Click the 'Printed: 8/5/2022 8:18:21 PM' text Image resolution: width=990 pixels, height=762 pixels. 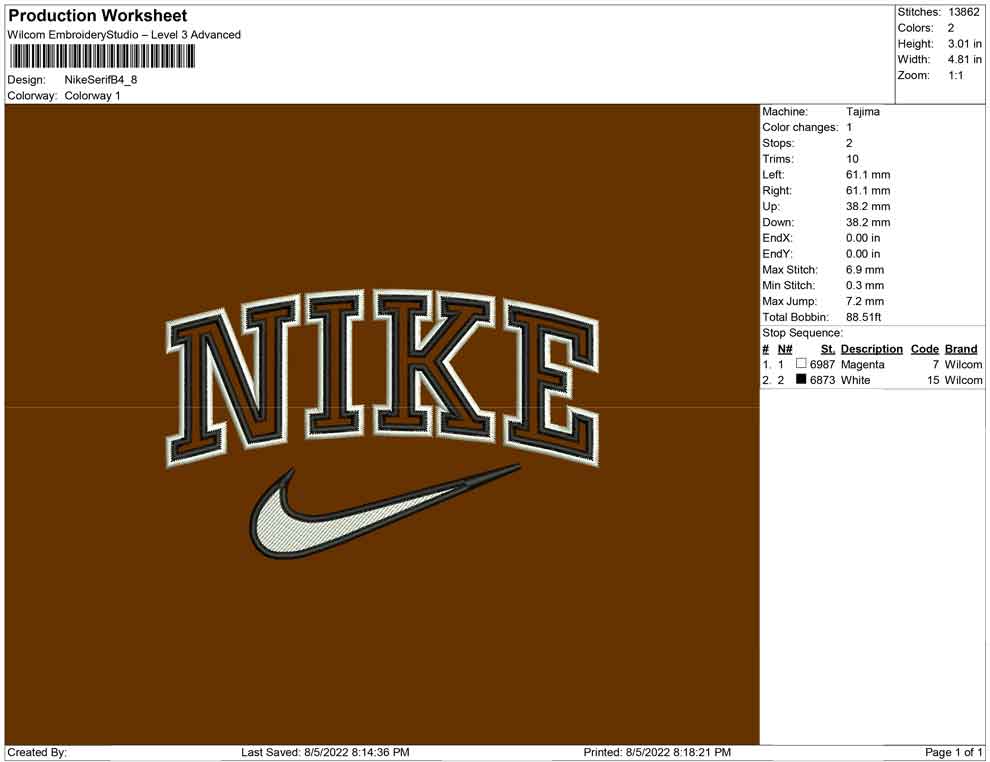click(657, 752)
